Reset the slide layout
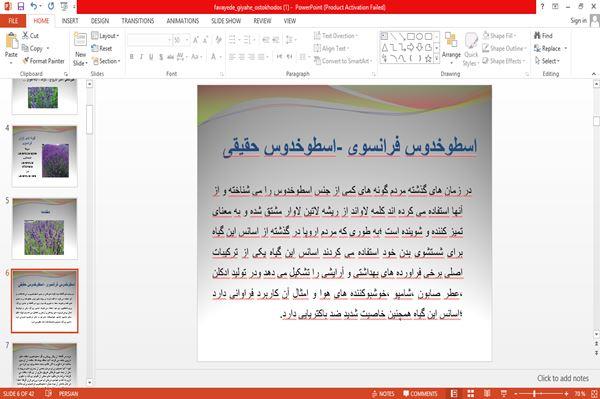The height and width of the screenshot is (399, 600). click(x=102, y=48)
